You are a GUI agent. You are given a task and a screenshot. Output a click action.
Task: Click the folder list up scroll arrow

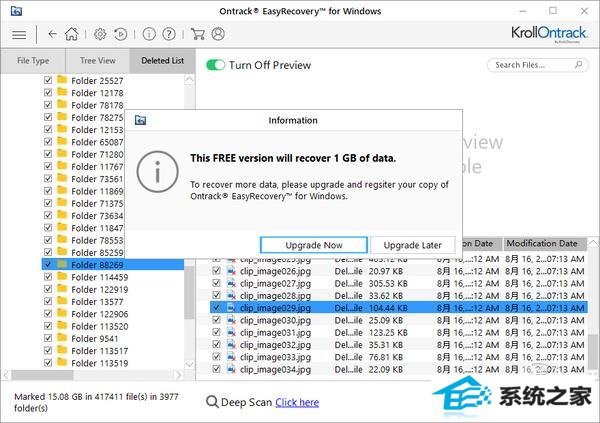[189, 80]
